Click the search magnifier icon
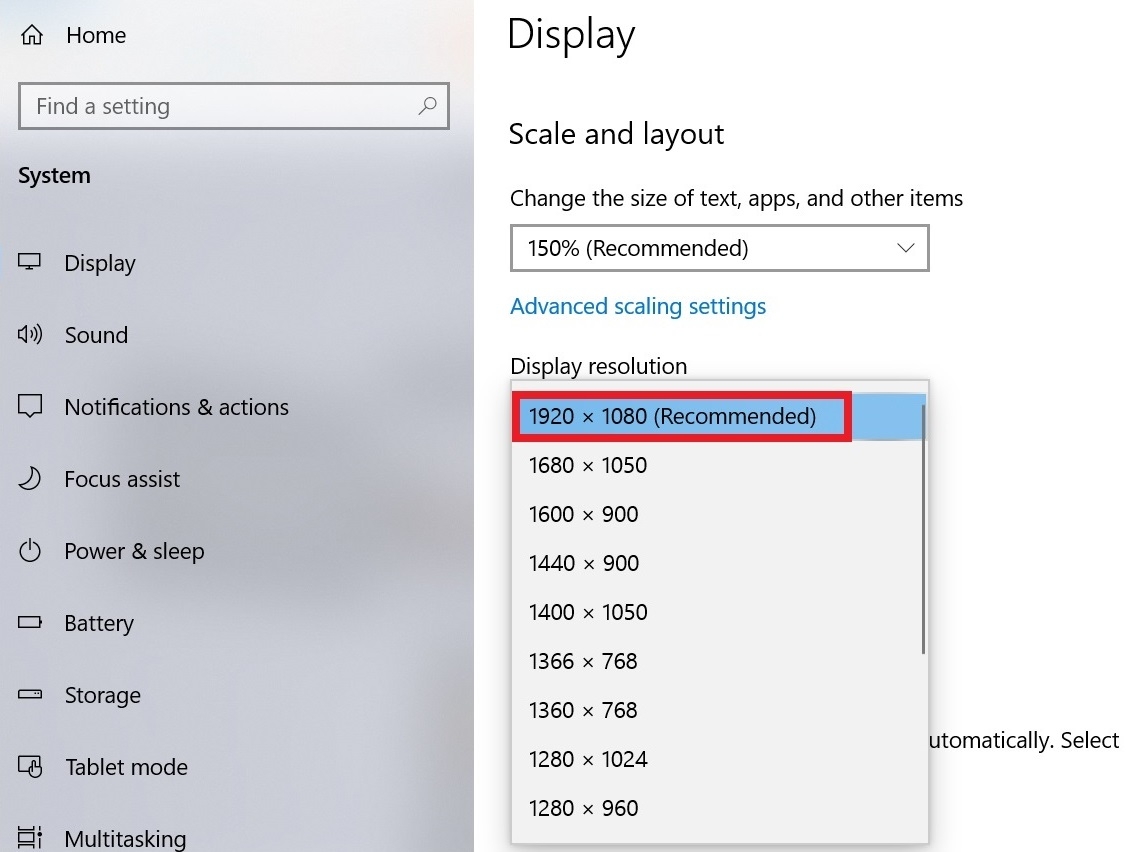Screen dimensions: 1144x852 (428, 106)
